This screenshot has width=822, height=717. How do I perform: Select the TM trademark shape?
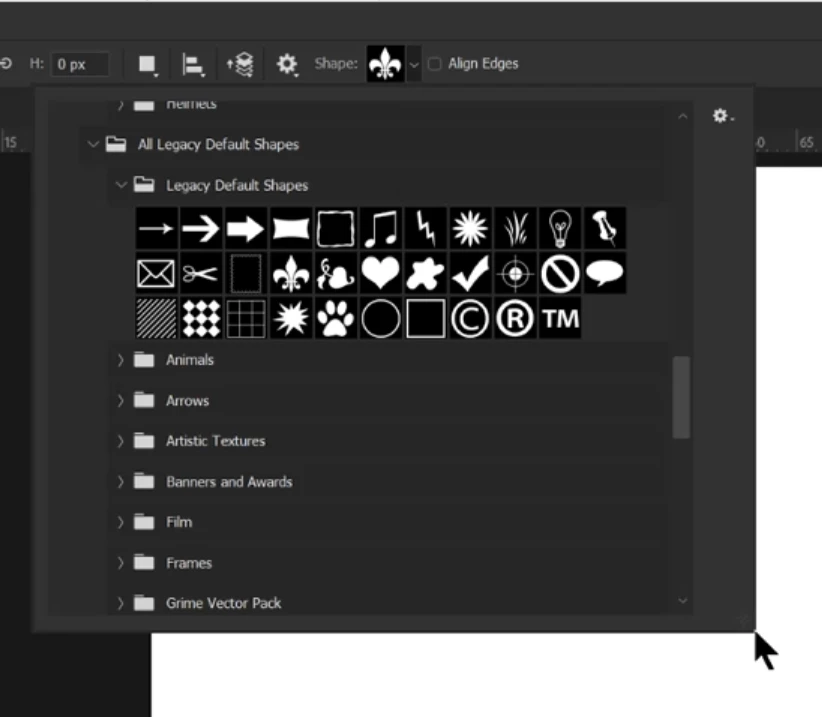coord(560,318)
